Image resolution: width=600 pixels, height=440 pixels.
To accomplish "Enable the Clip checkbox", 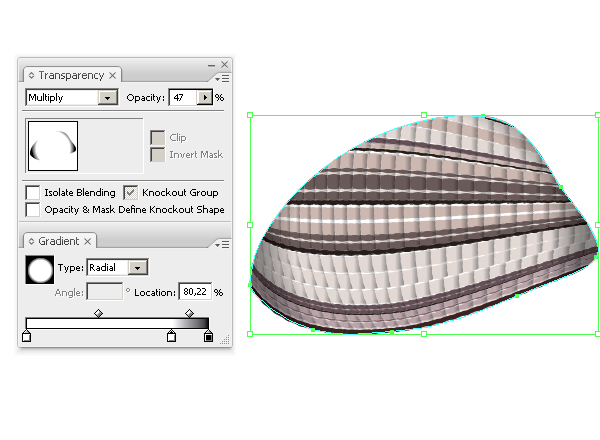I will pyautogui.click(x=157, y=138).
